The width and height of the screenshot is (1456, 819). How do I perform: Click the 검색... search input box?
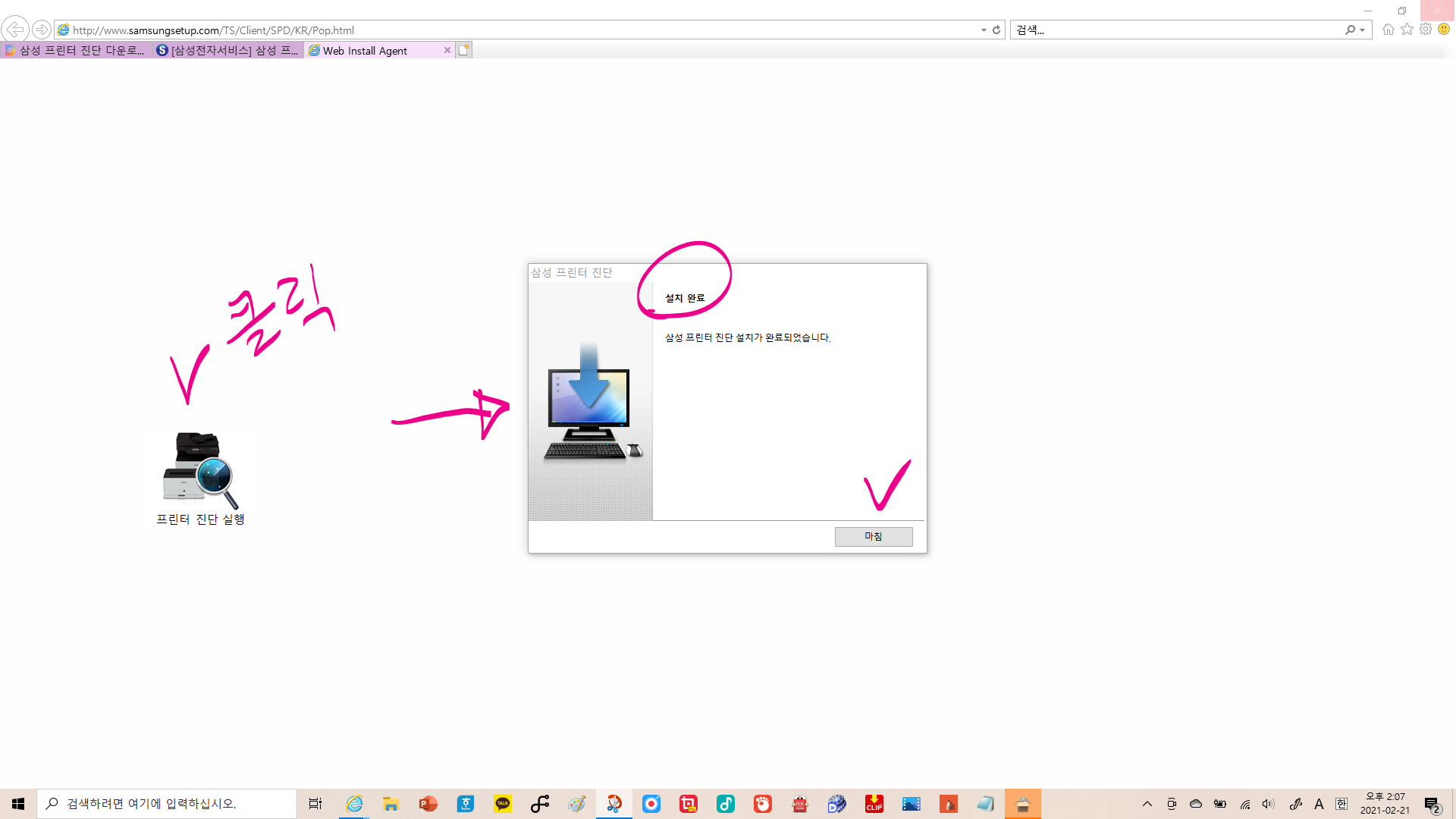[1175, 30]
